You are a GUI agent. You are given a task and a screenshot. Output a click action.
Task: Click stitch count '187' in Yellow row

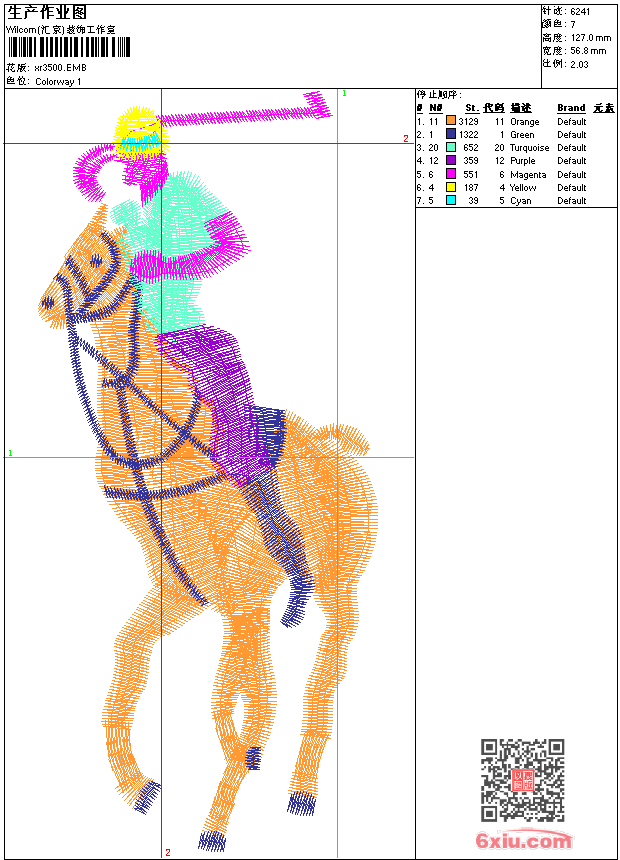point(471,188)
